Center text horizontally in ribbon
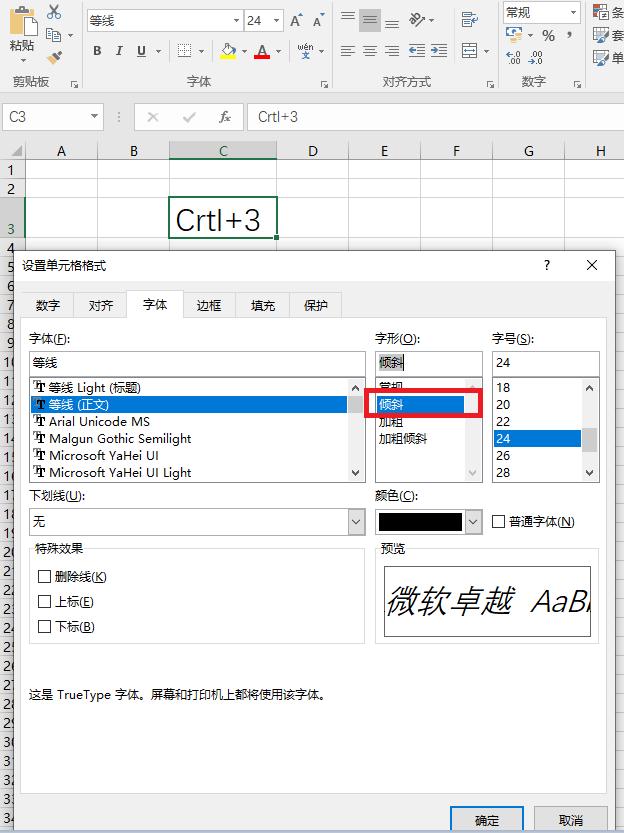The width and height of the screenshot is (624, 833). [x=370, y=51]
